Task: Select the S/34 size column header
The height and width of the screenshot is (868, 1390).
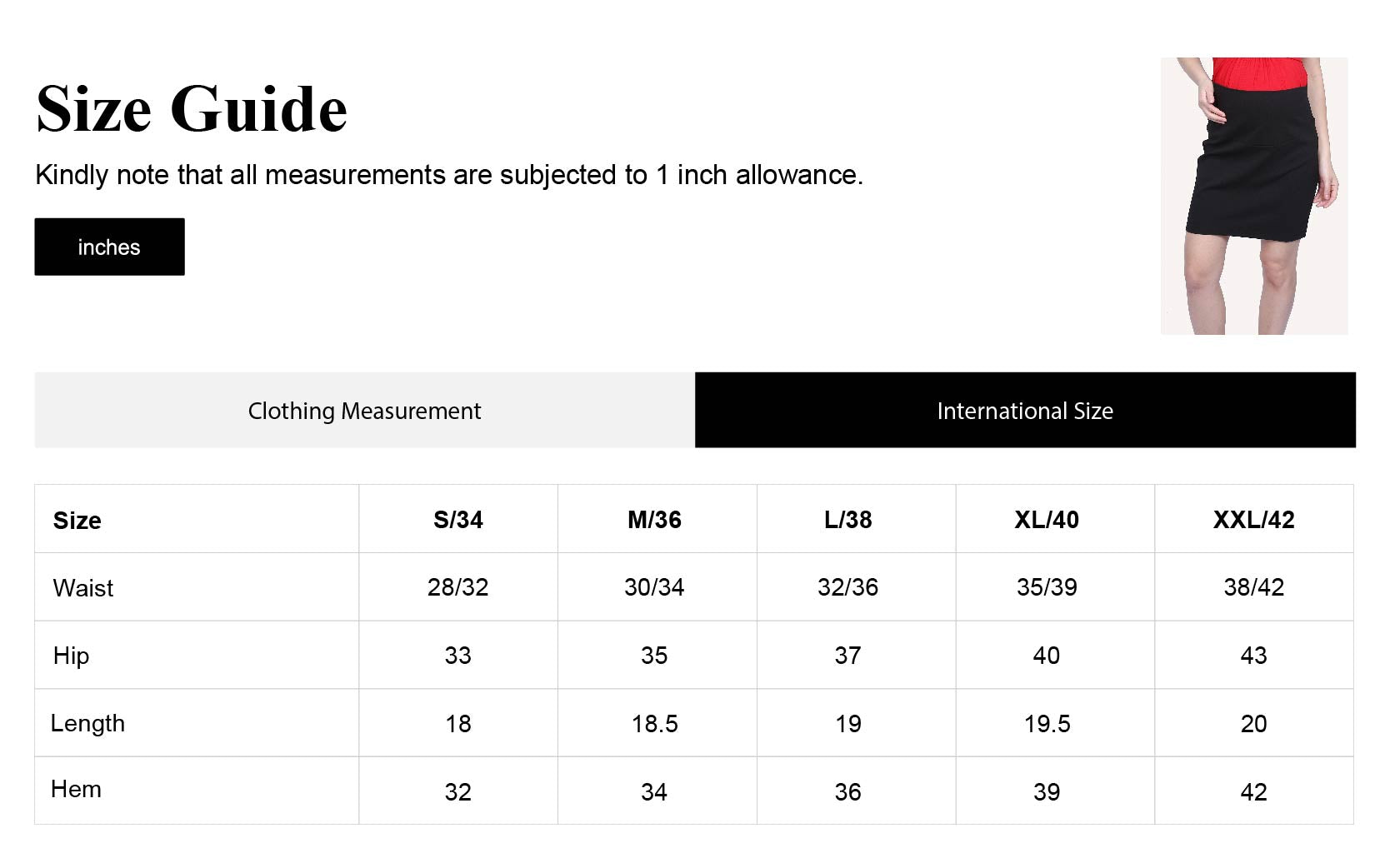Action: click(x=457, y=519)
